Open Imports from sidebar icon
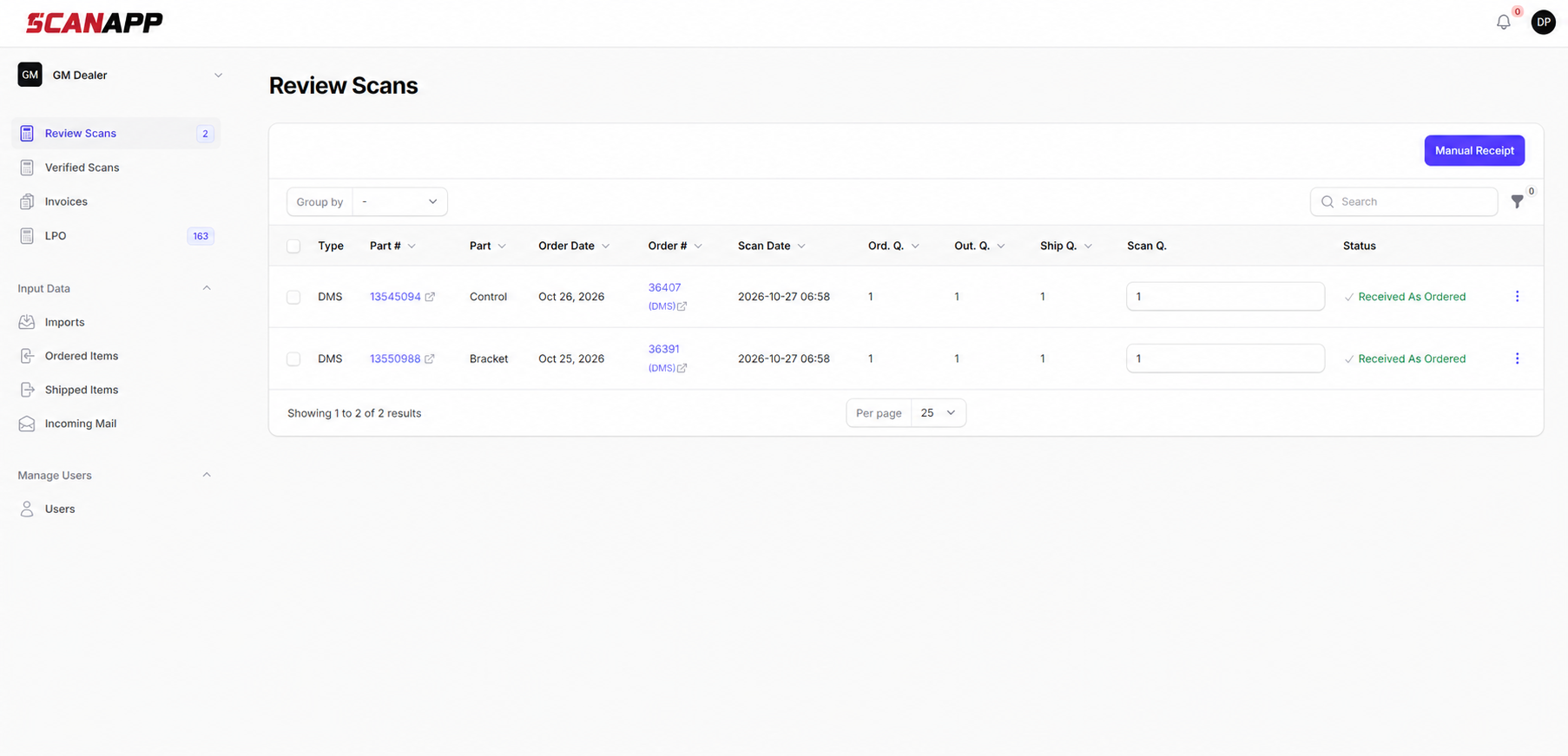Viewport: 1568px width, 756px height. [x=27, y=322]
